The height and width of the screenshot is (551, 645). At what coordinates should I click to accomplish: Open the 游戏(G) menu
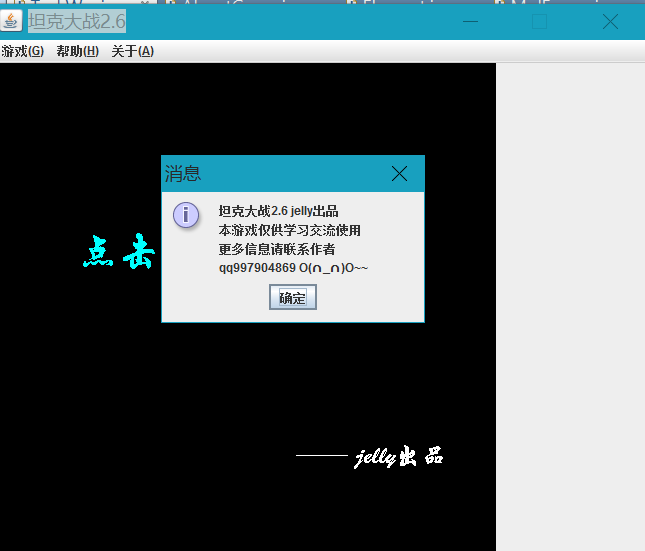pos(22,51)
